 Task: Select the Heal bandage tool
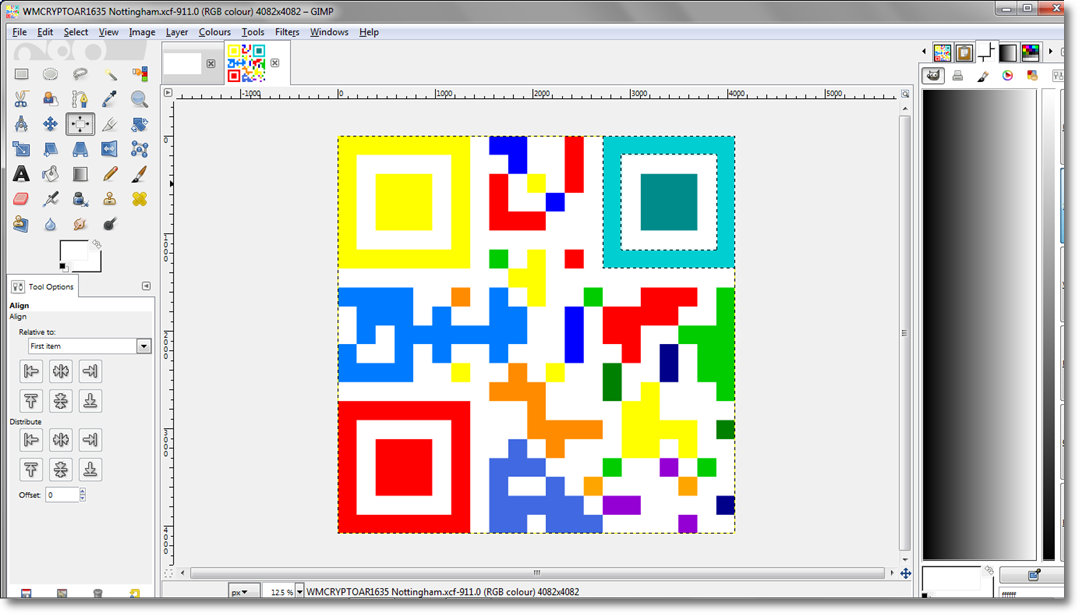tap(139, 199)
